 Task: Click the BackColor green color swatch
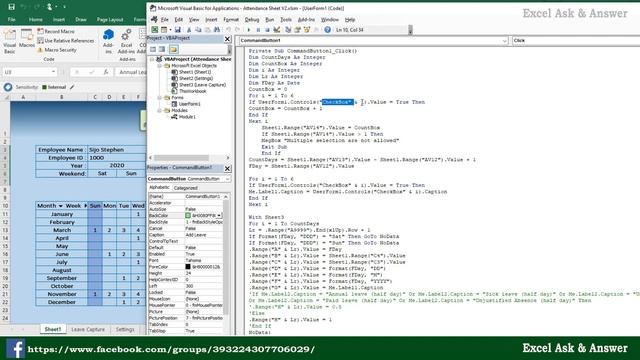point(188,215)
